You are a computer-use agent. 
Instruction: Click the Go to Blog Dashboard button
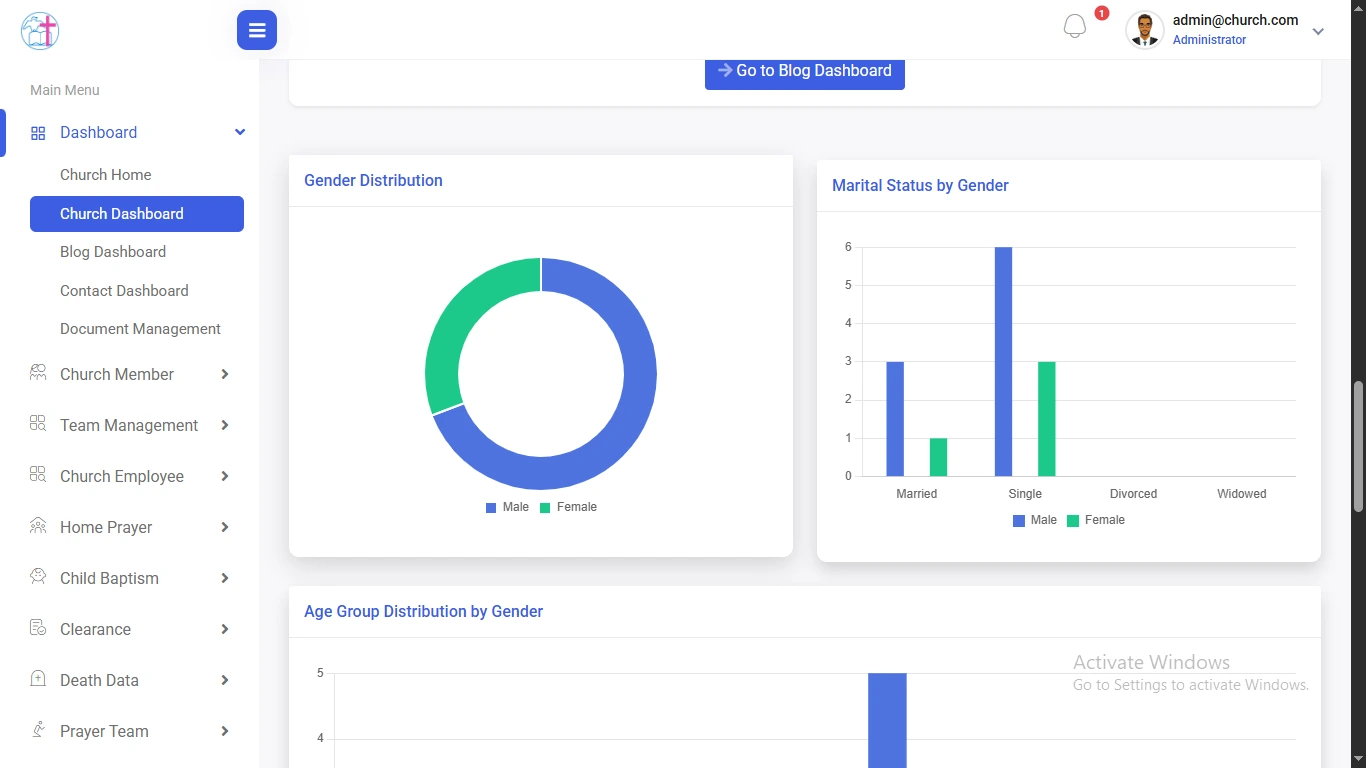(x=804, y=70)
